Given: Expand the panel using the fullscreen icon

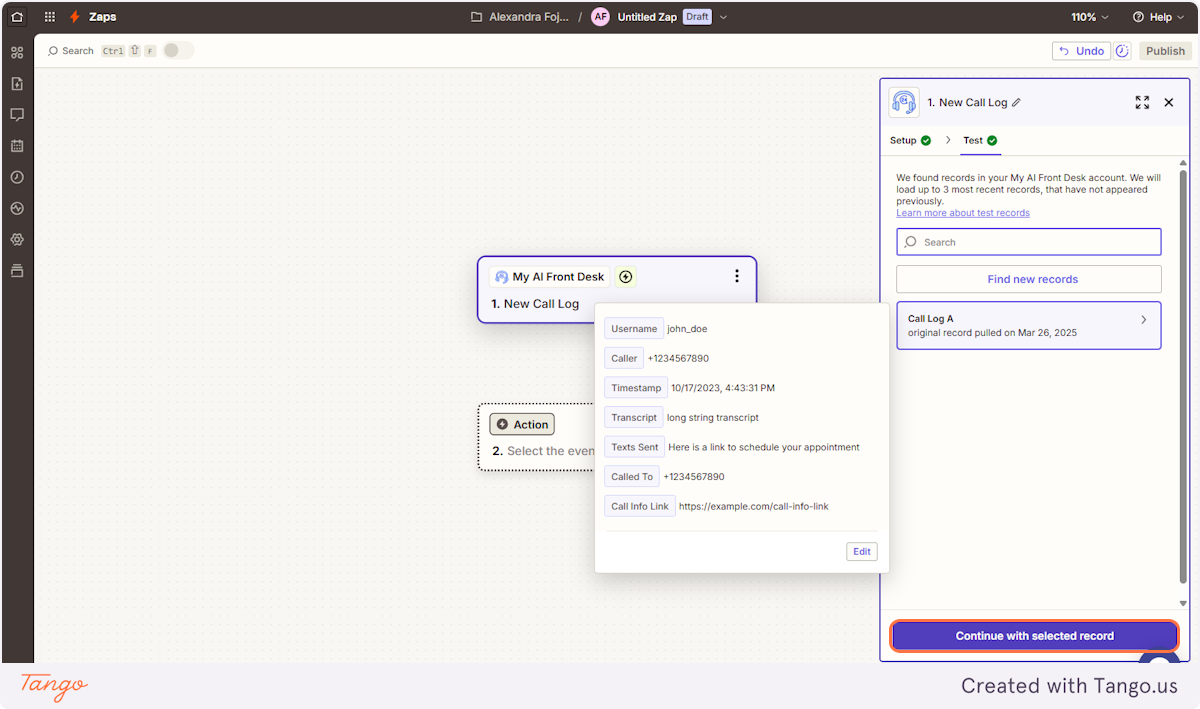Looking at the screenshot, I should (1142, 102).
